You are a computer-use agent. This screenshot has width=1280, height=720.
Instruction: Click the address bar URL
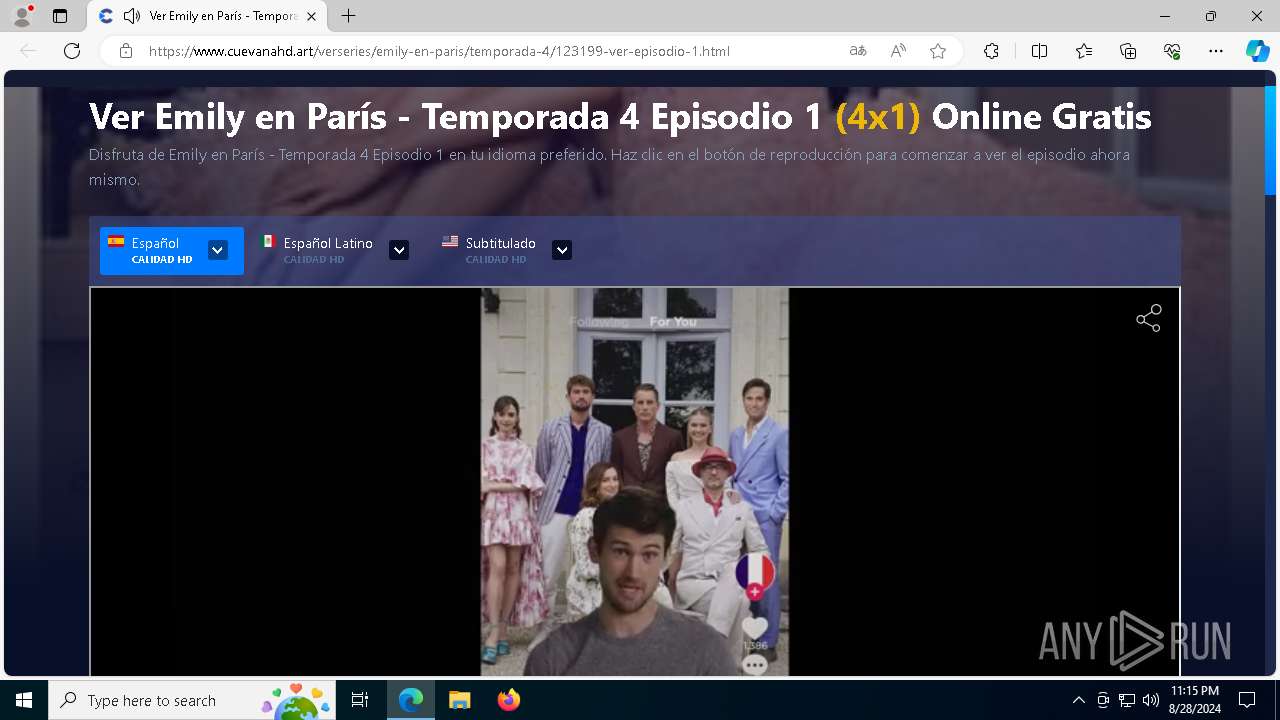click(440, 51)
